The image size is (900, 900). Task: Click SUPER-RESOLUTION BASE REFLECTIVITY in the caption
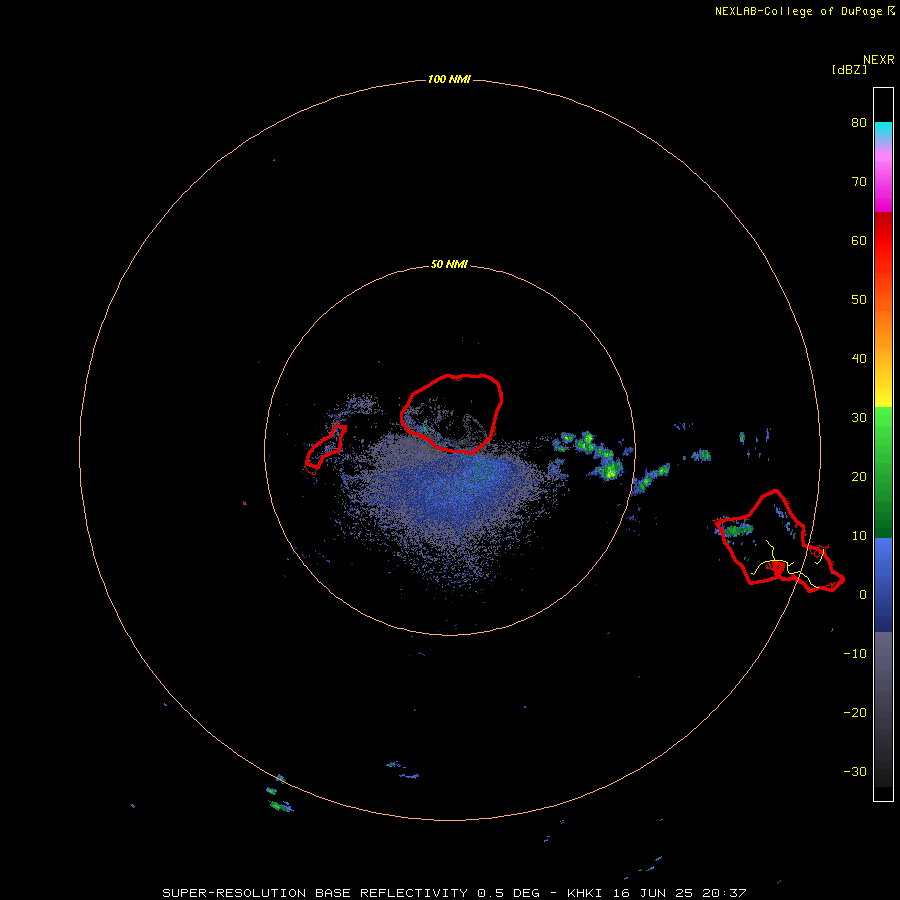(315, 893)
